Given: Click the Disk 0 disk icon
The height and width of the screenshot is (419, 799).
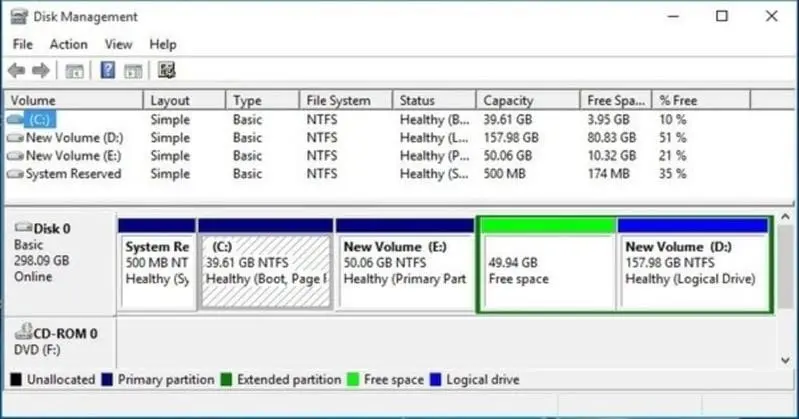Looking at the screenshot, I should [23, 227].
